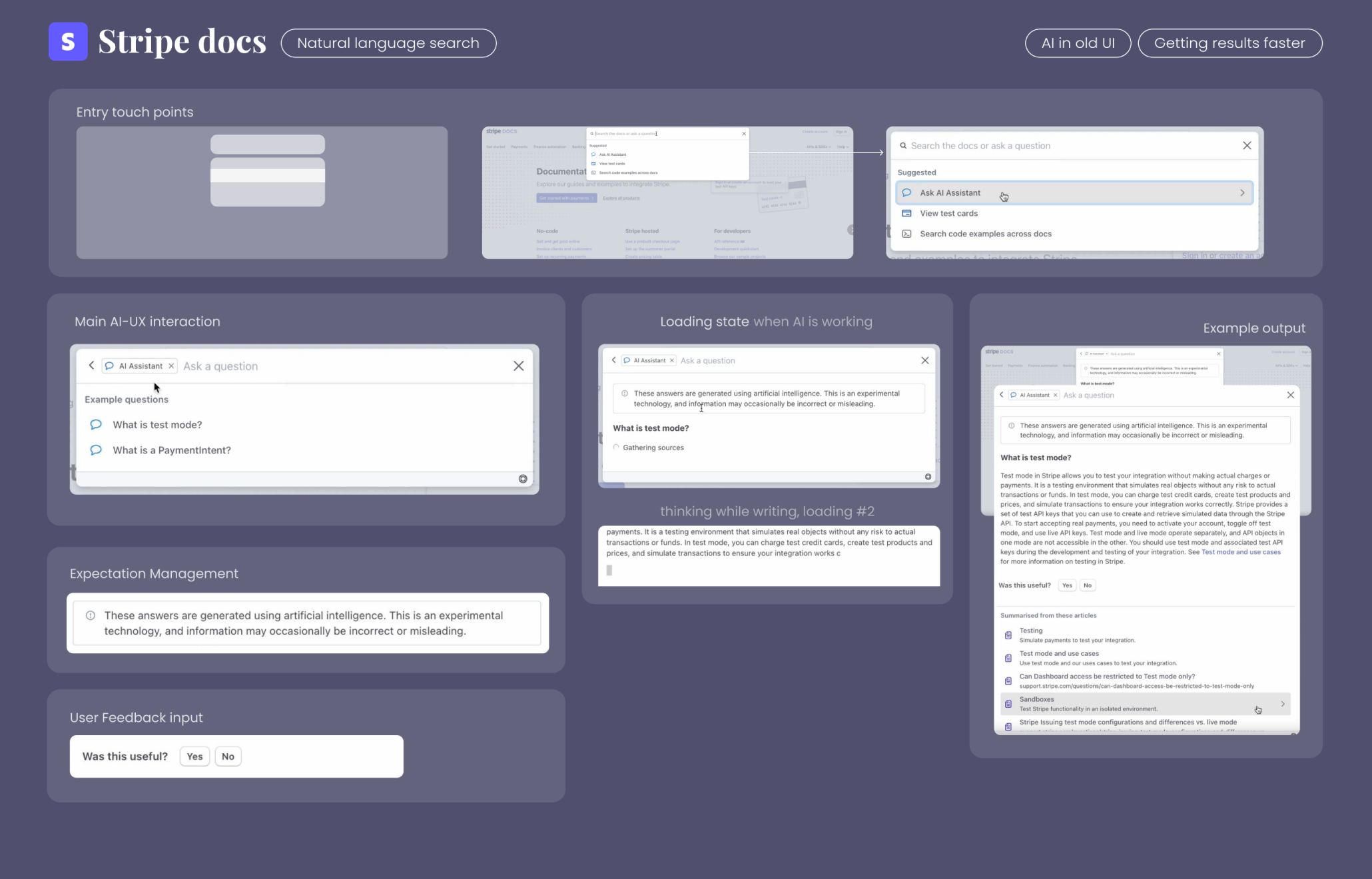
Task: Click the Stripe docs S logo icon
Action: [x=68, y=42]
